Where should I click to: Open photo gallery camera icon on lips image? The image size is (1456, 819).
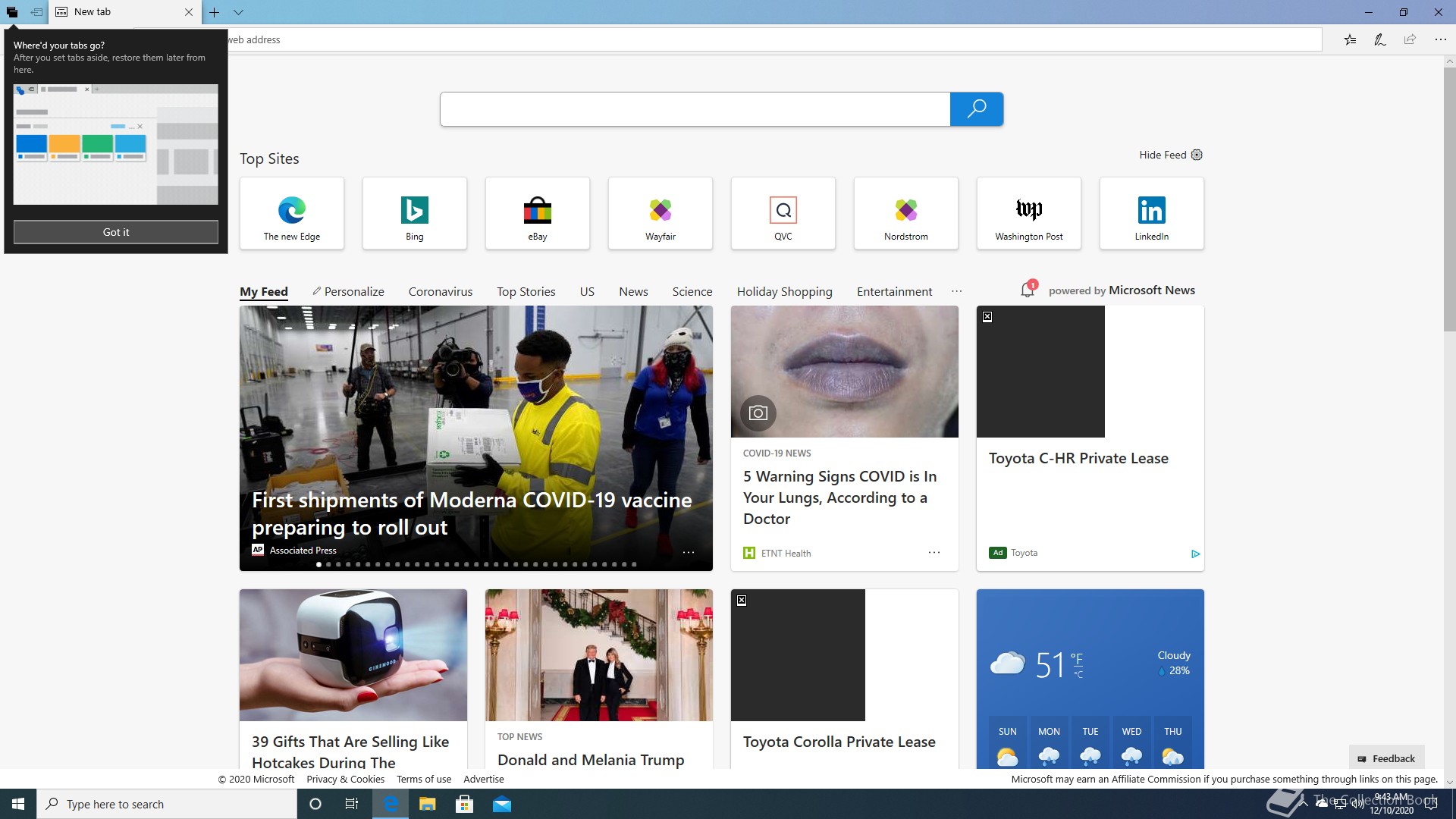758,413
